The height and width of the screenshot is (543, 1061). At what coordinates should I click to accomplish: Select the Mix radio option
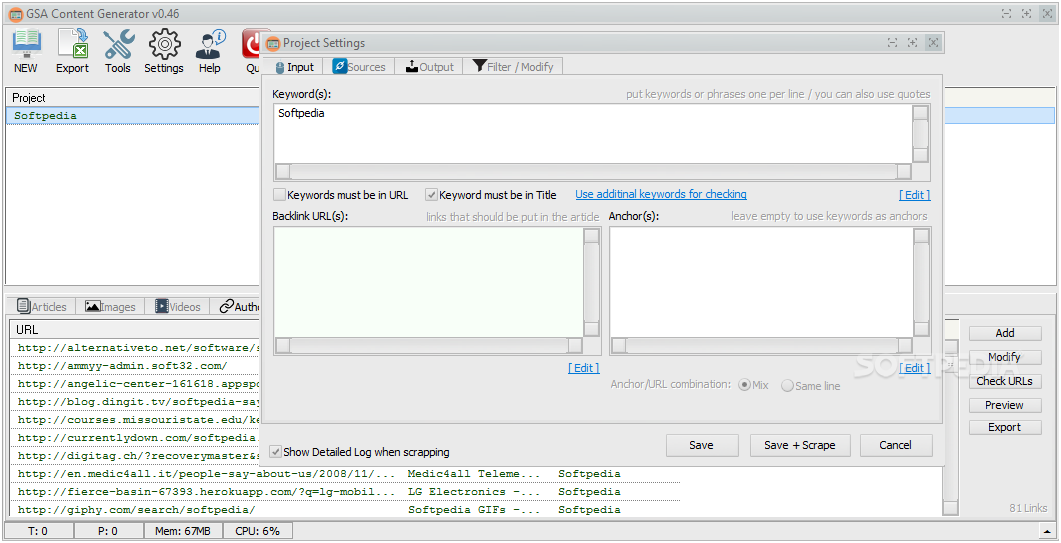point(744,385)
